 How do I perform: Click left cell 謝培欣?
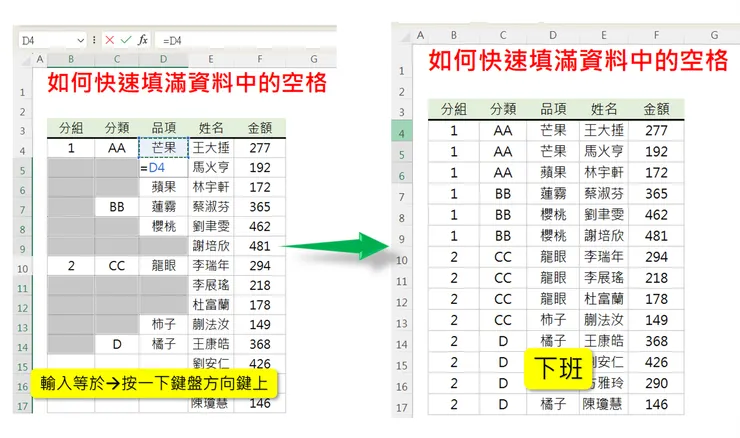210,246
